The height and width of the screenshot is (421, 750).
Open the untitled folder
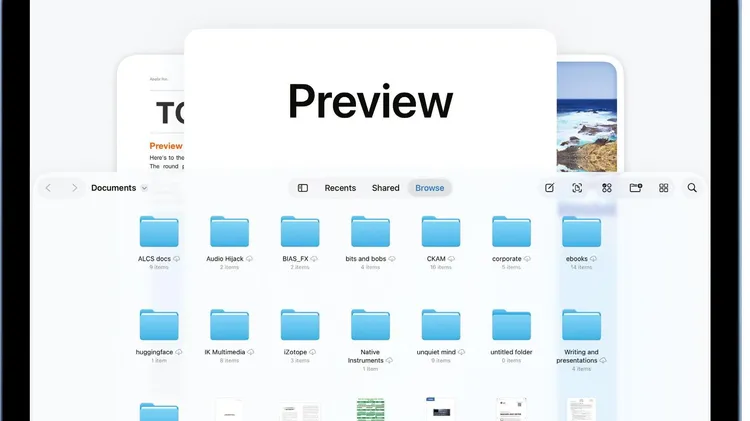click(x=511, y=325)
